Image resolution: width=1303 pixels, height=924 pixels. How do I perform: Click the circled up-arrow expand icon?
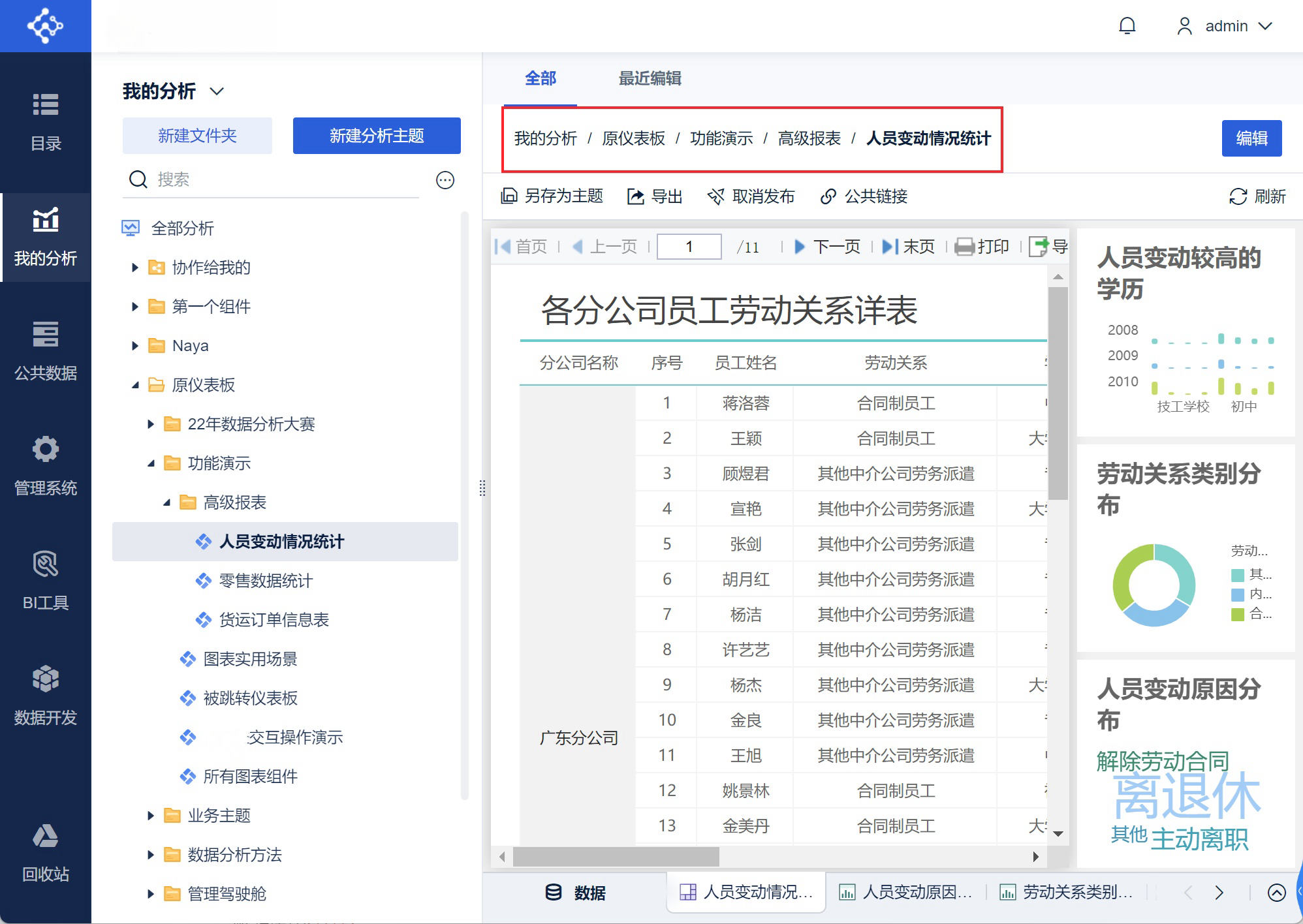coord(1277,892)
